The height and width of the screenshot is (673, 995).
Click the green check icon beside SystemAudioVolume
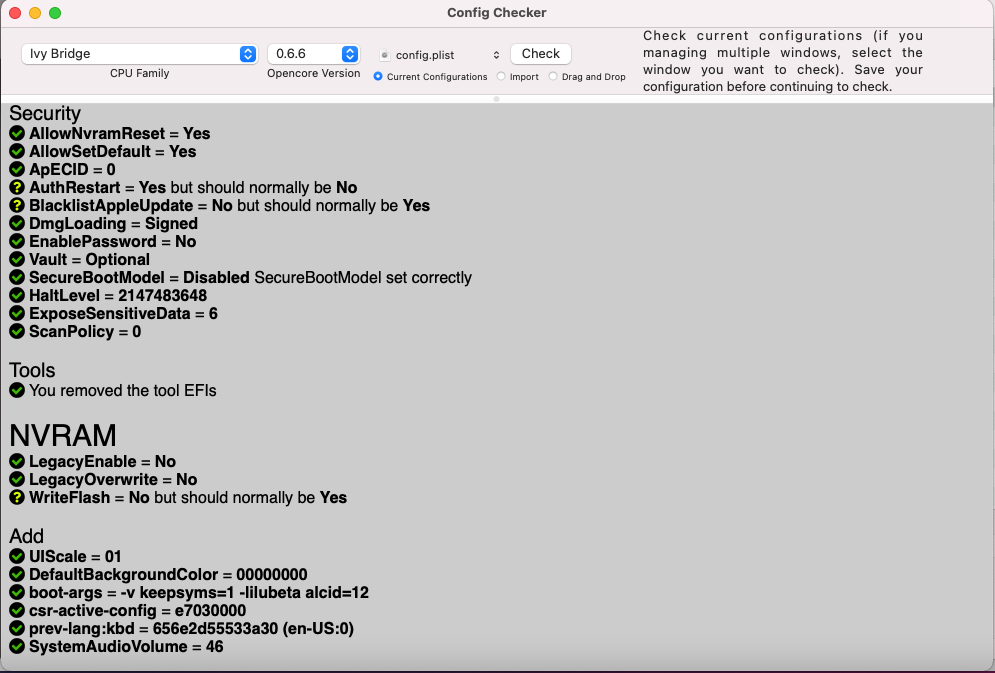click(17, 646)
